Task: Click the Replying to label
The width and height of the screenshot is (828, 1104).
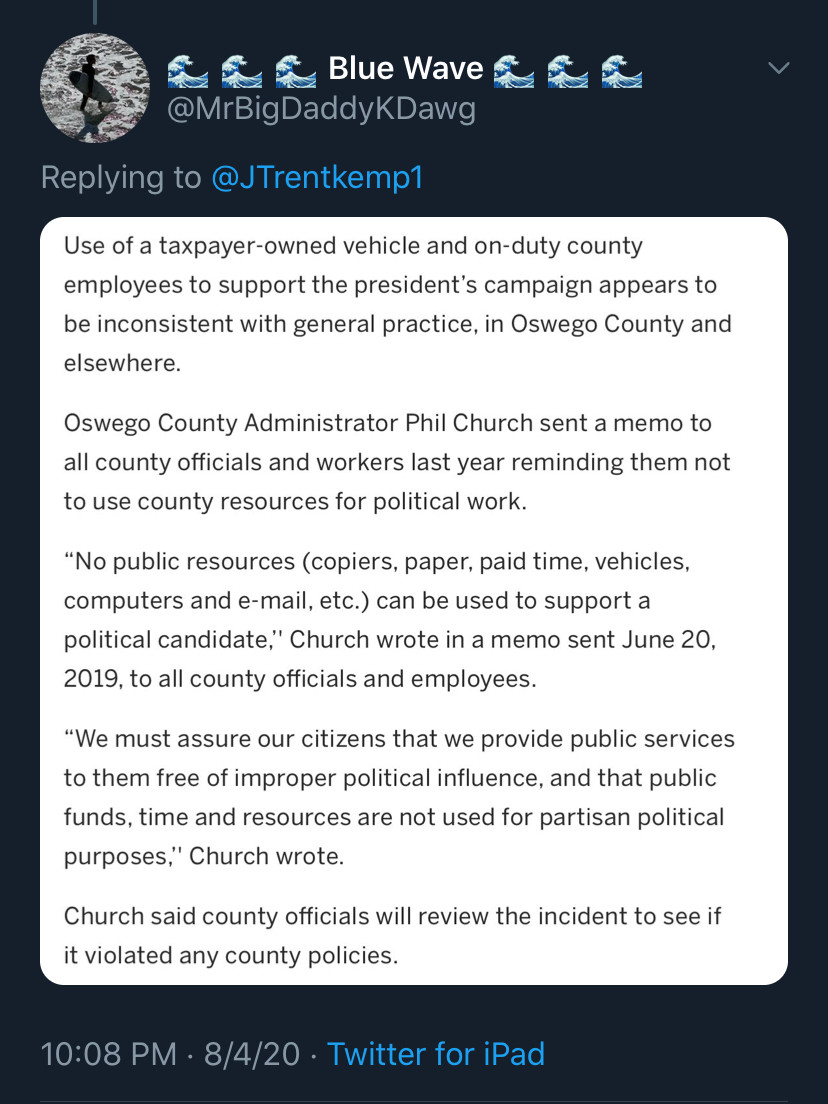Action: tap(121, 177)
